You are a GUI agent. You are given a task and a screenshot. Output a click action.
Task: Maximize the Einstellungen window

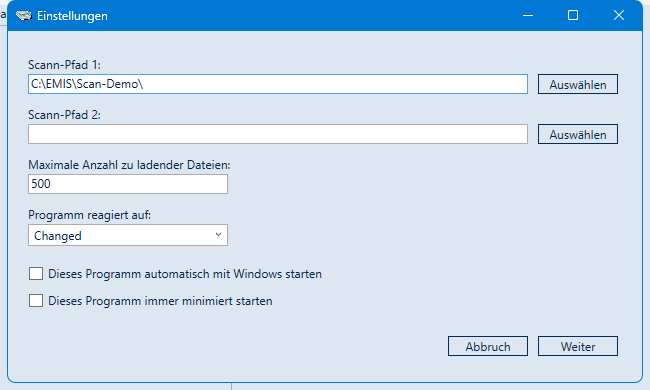pyautogui.click(x=573, y=15)
